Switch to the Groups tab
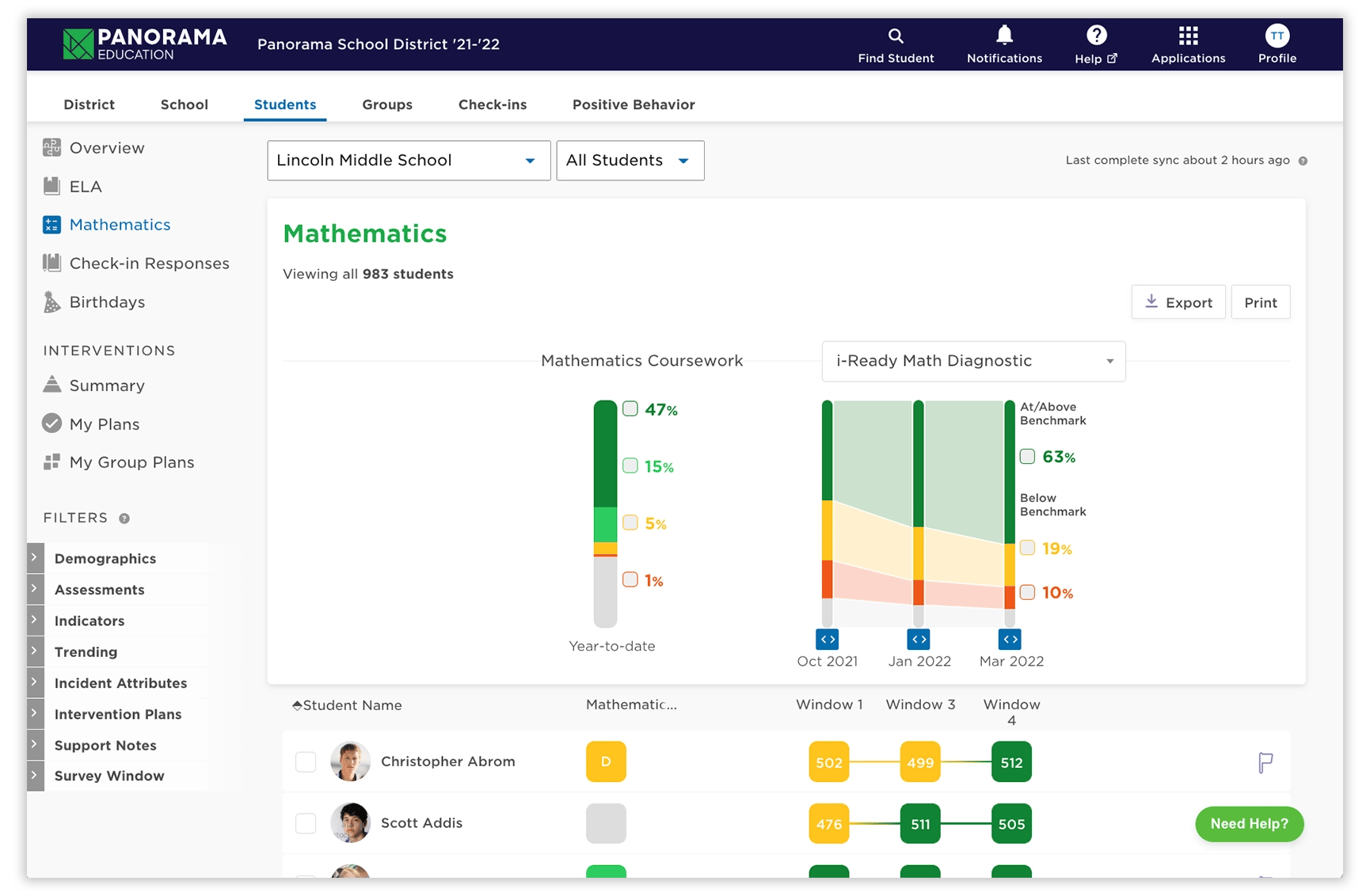The height and width of the screenshot is (896, 1370). coord(387,104)
